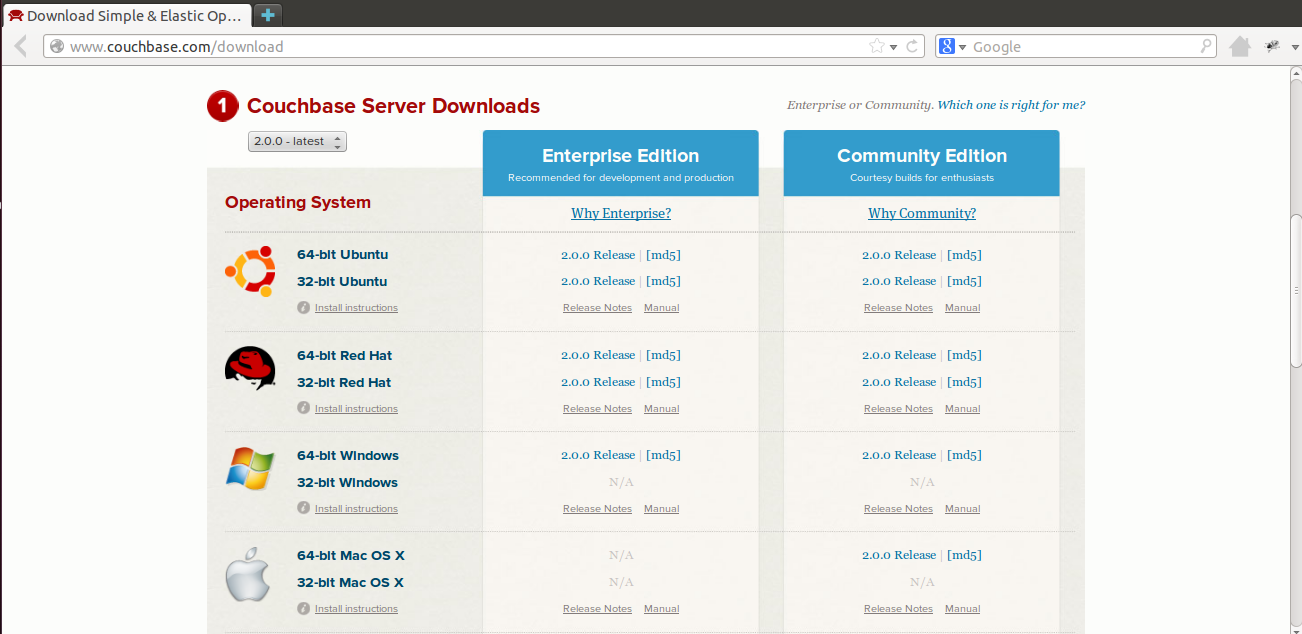Open Enterprise Manual in Ubuntu row
This screenshot has width=1302, height=634.
[x=661, y=308]
